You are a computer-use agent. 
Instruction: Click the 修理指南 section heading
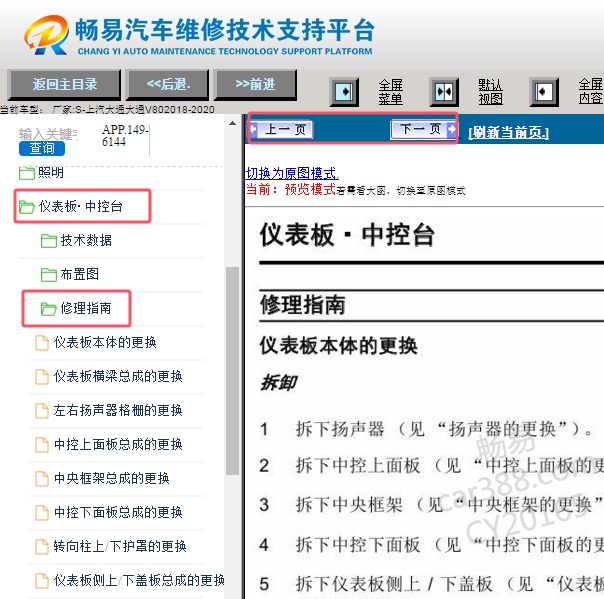click(303, 305)
